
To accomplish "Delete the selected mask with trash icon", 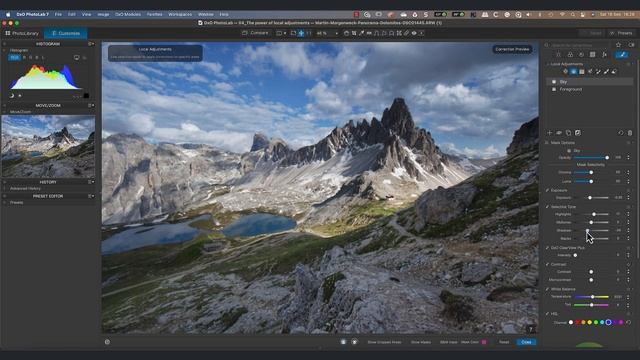I will pos(630,133).
